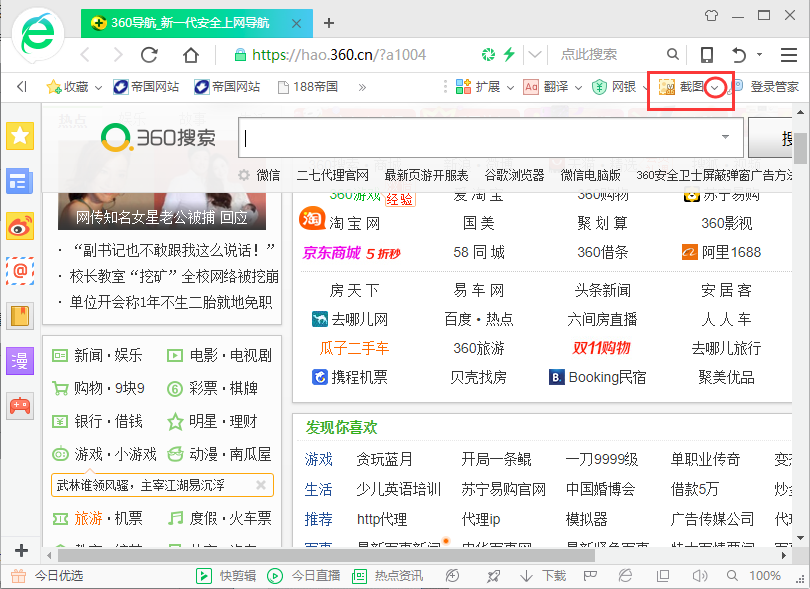The width and height of the screenshot is (810, 589).
Task: Toggle the speaker mute icon in status bar
Action: (698, 575)
